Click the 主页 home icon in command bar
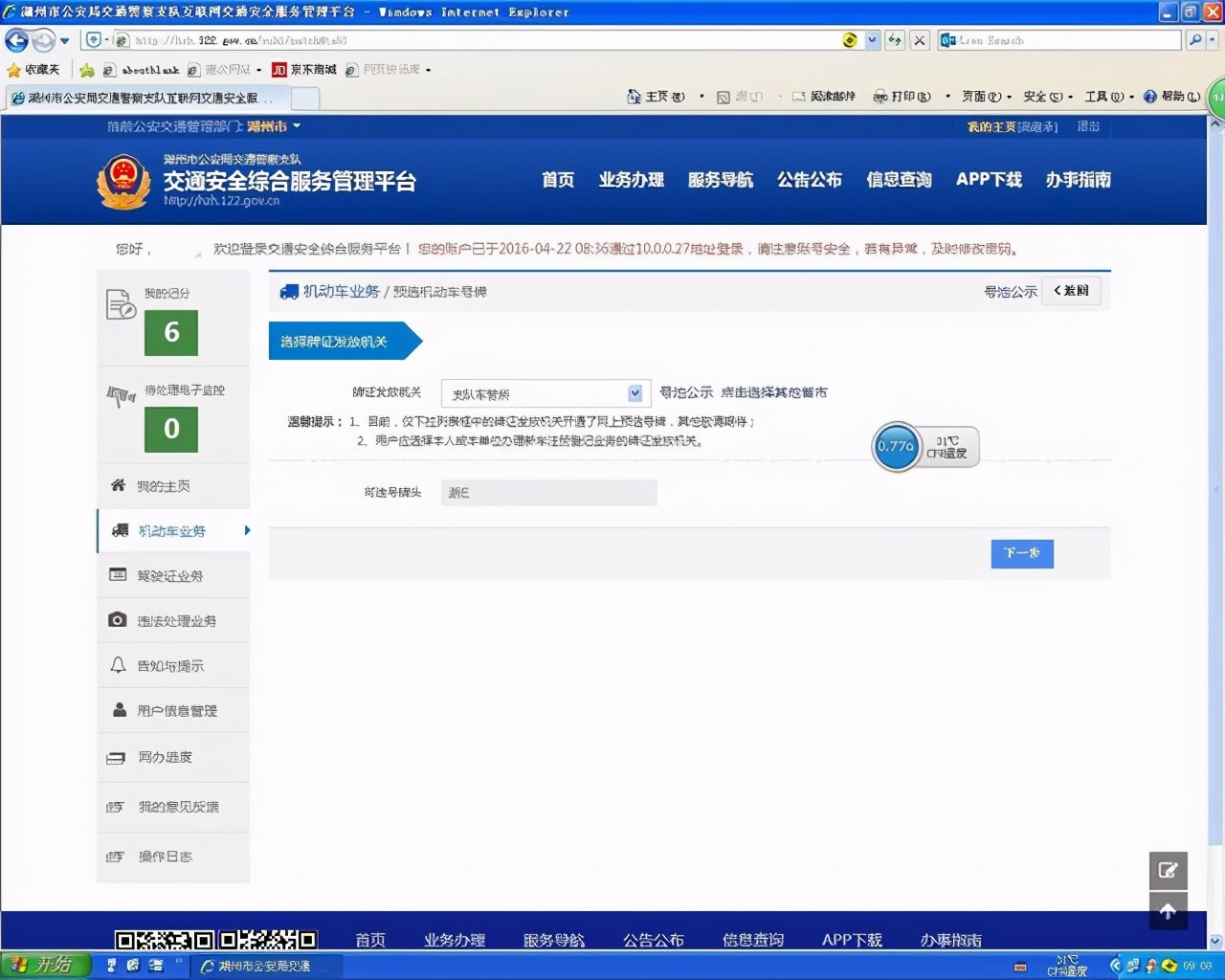This screenshot has height=980, width=1225. 634,97
